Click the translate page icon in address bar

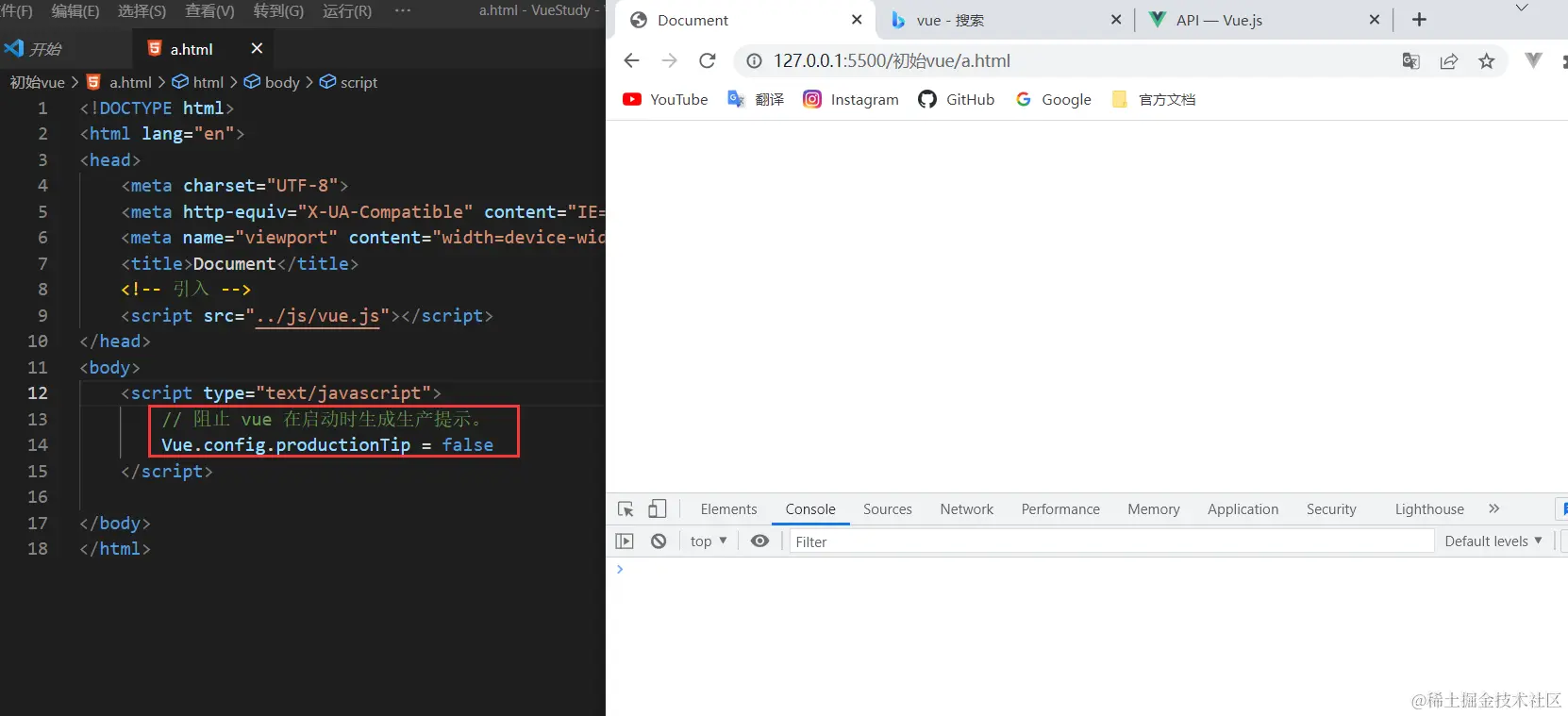(x=1410, y=60)
